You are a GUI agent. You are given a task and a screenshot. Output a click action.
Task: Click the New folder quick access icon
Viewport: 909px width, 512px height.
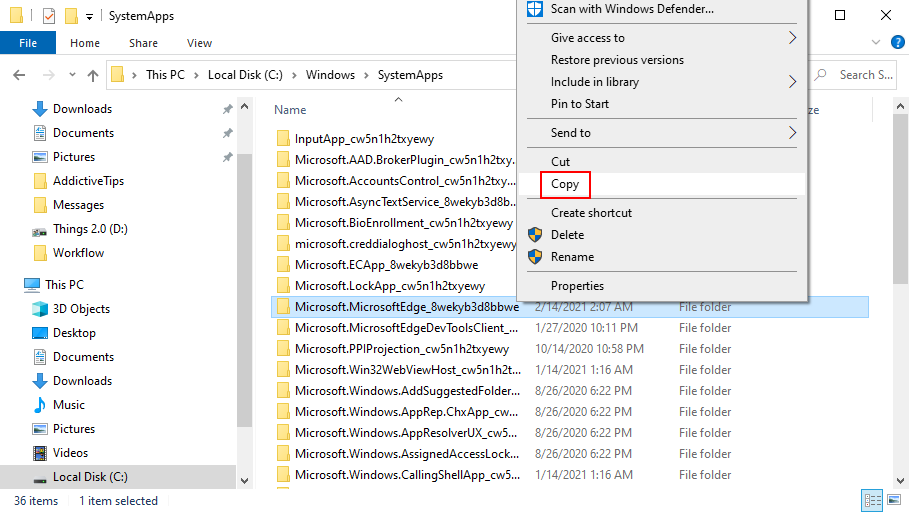(71, 16)
